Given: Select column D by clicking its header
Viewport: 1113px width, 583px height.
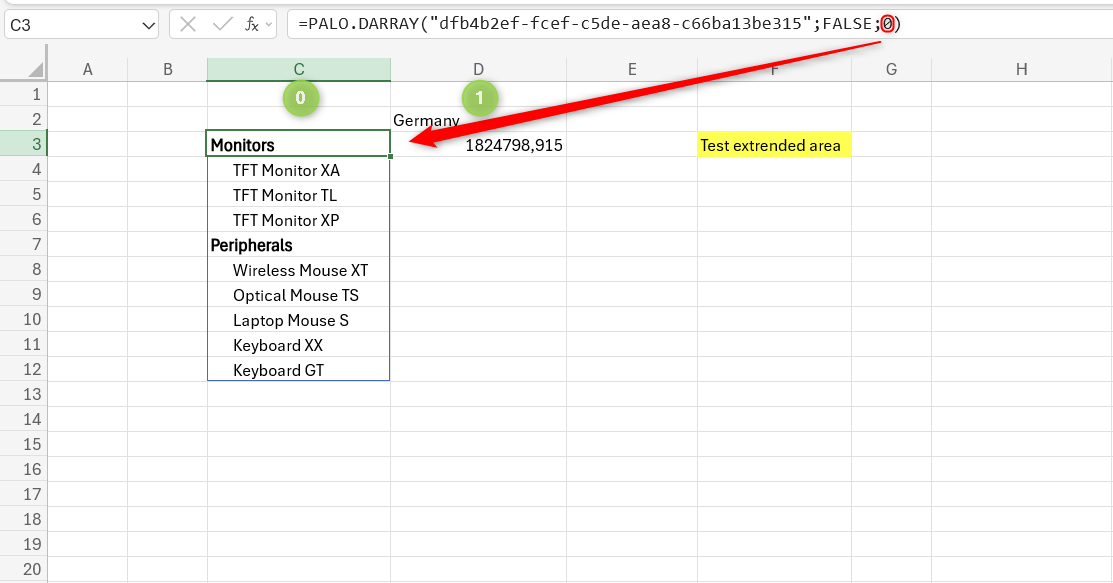Looking at the screenshot, I should 478,68.
